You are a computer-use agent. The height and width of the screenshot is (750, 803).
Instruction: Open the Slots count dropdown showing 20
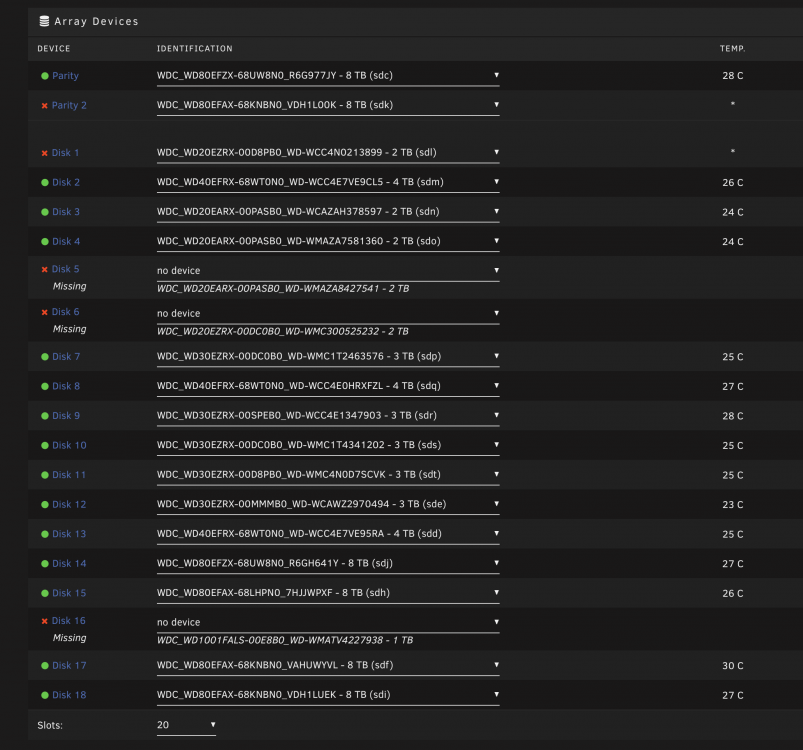[186, 725]
